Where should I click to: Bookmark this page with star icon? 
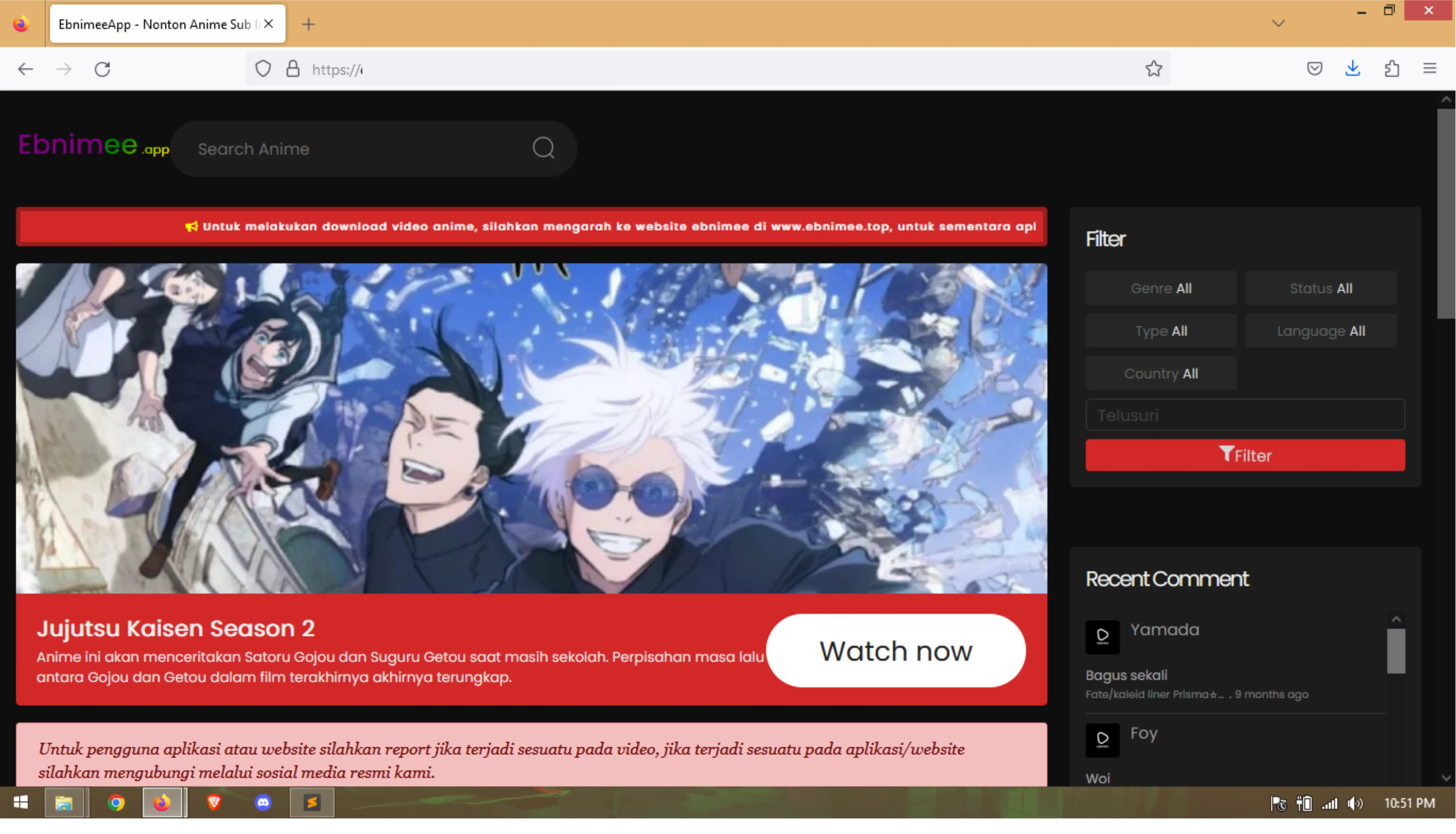point(1154,69)
